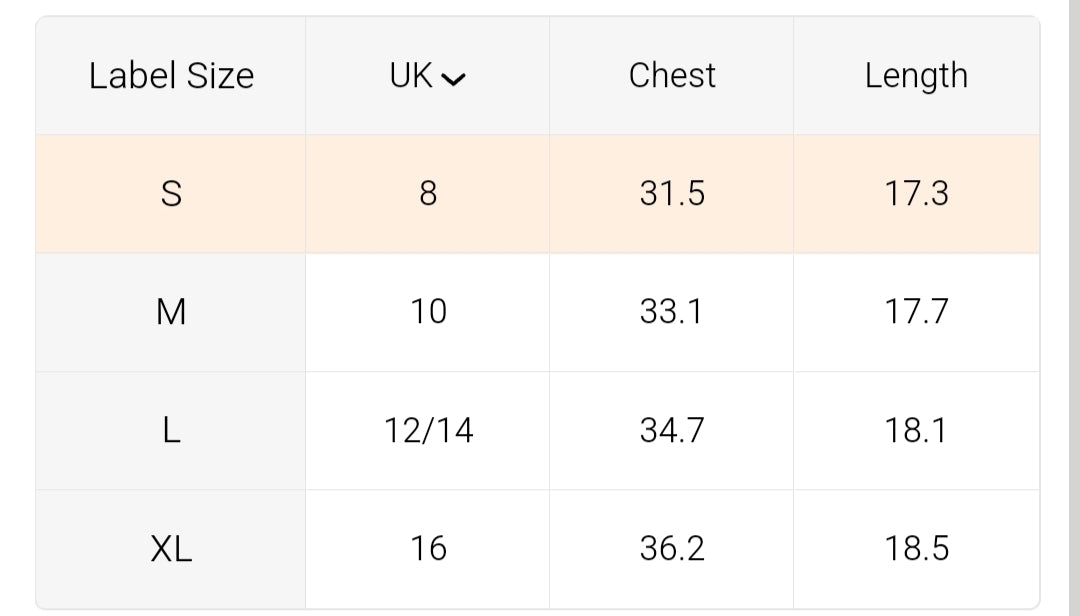The image size is (1080, 616).
Task: Click chest measurement 33.1
Action: (x=672, y=312)
